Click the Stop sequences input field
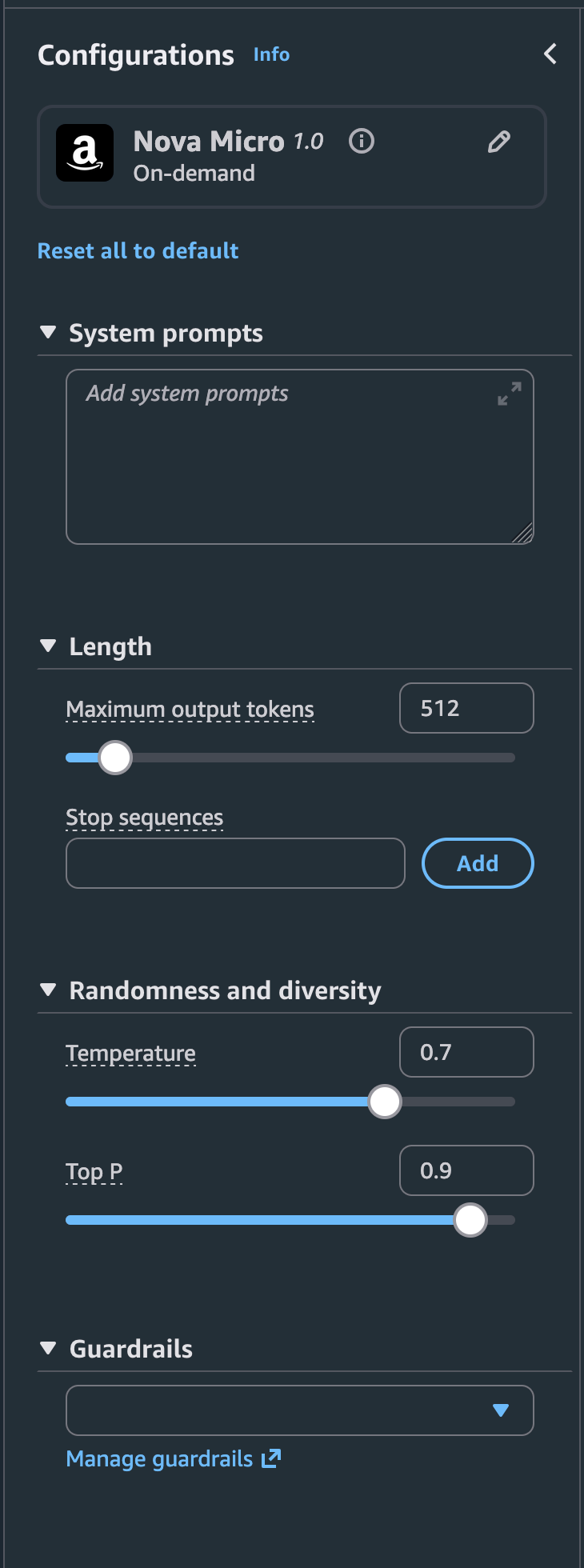This screenshot has width=584, height=1568. pyautogui.click(x=235, y=863)
